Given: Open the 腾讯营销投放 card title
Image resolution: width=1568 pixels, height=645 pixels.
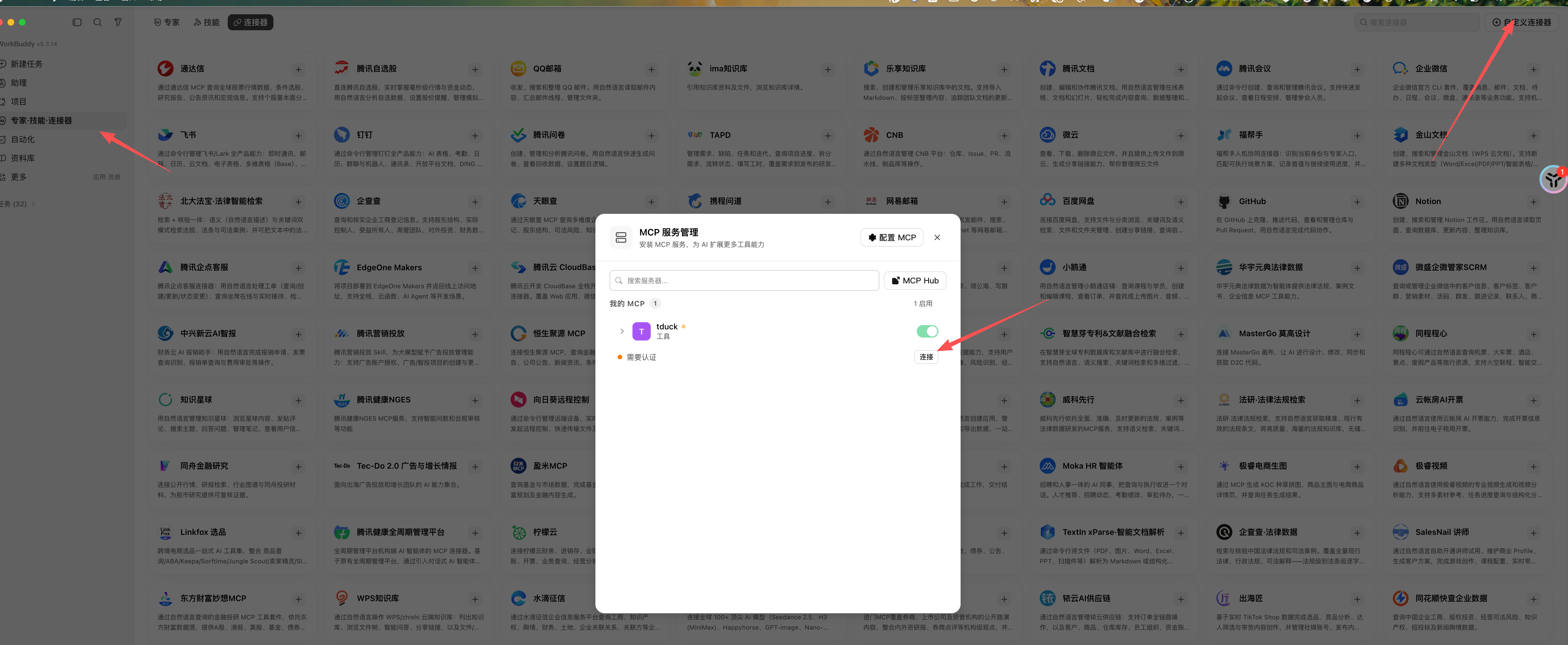Looking at the screenshot, I should [380, 333].
